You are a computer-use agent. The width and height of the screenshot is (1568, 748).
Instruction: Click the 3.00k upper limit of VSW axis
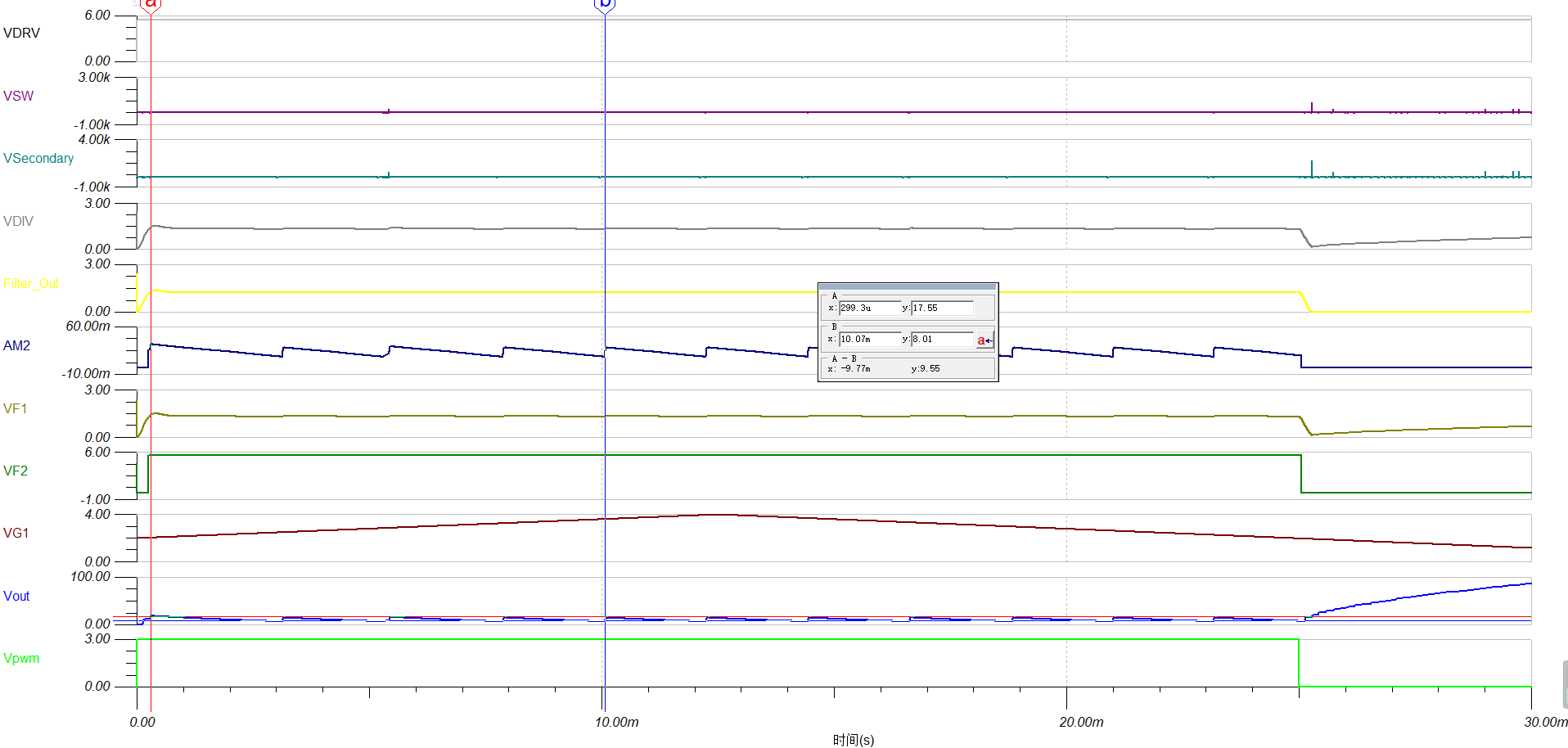[x=94, y=78]
